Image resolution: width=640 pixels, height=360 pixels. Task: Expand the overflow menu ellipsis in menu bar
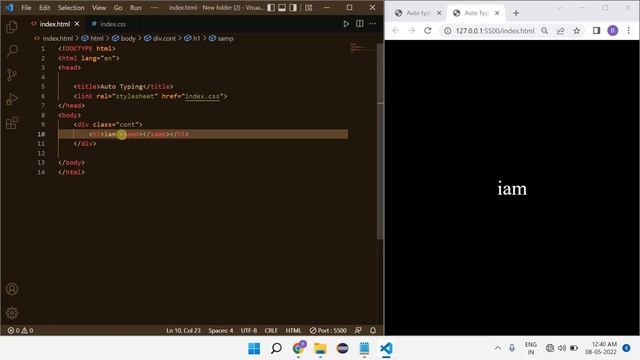coord(154,8)
